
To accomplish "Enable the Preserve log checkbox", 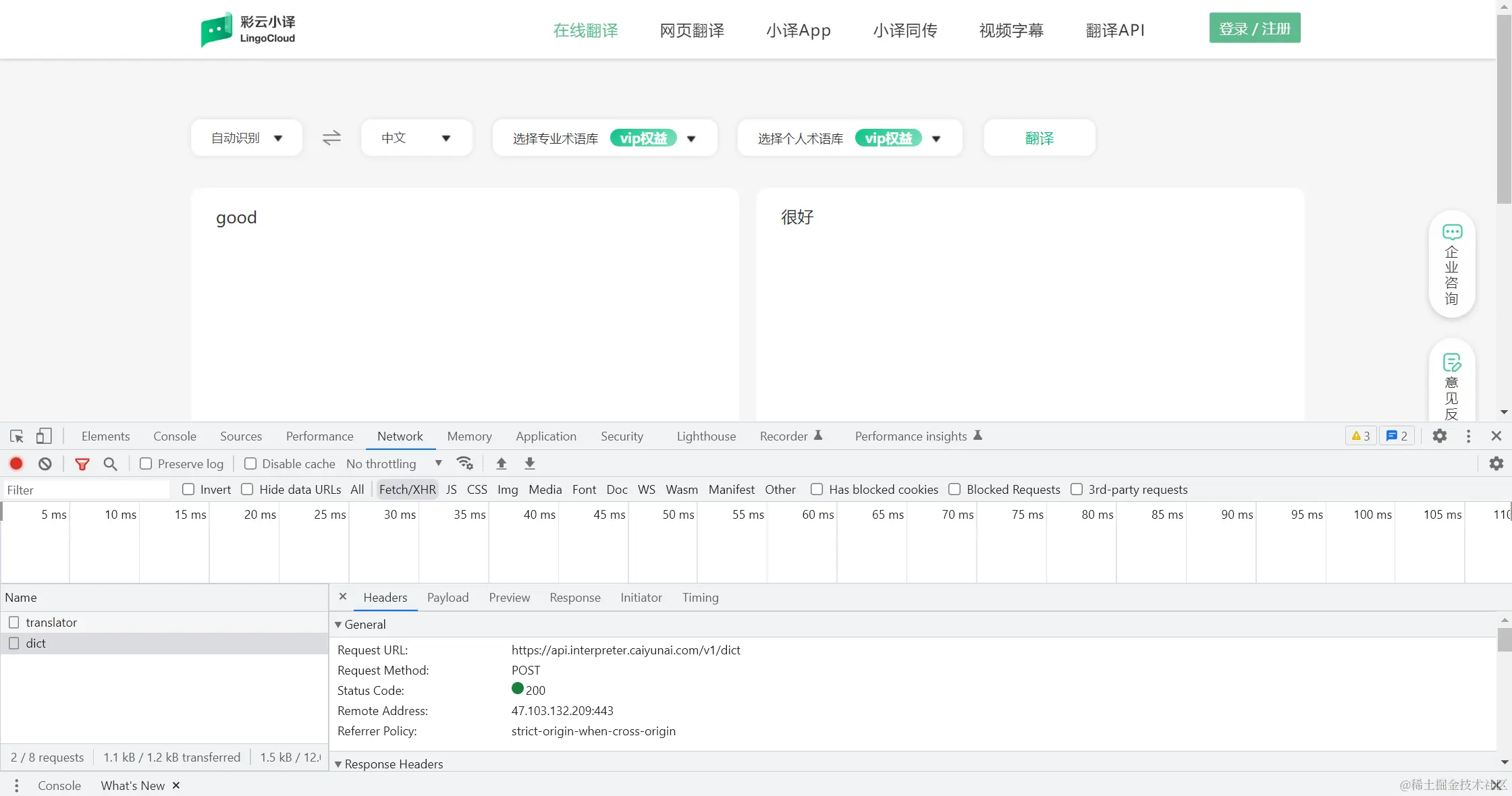I will (x=146, y=463).
